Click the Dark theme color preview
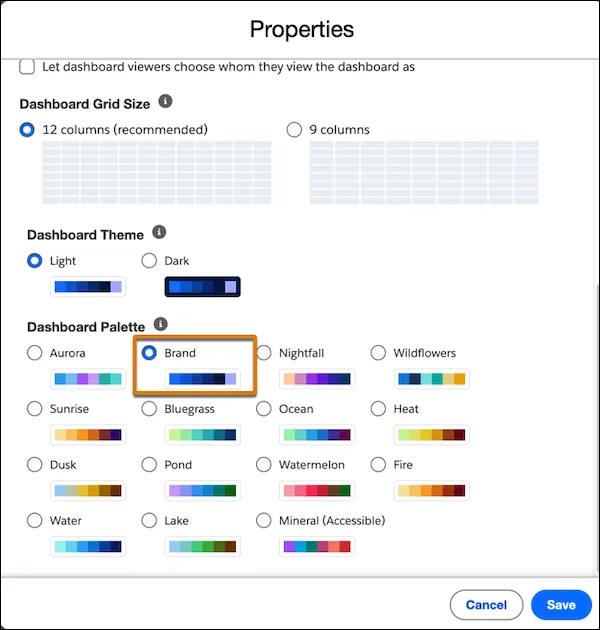This screenshot has height=630, width=600. pos(202,288)
